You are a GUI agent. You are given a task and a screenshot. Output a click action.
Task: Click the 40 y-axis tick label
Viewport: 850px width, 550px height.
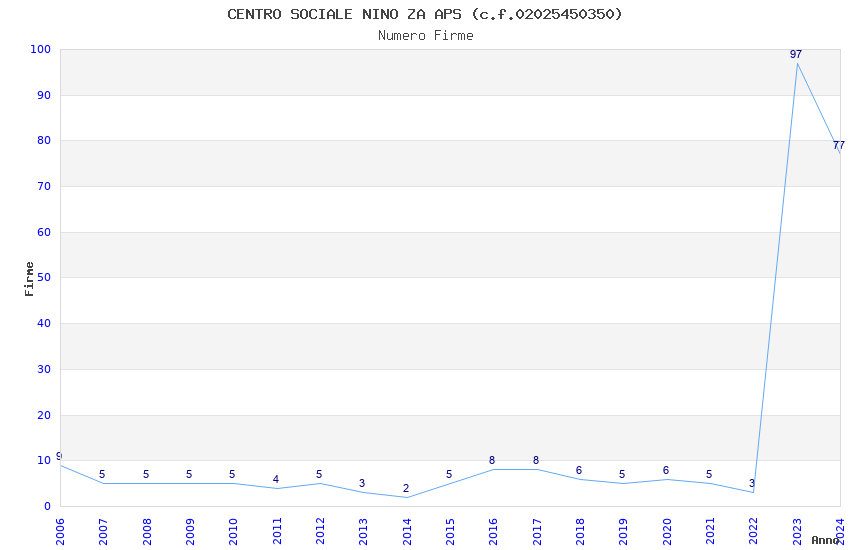click(x=44, y=323)
